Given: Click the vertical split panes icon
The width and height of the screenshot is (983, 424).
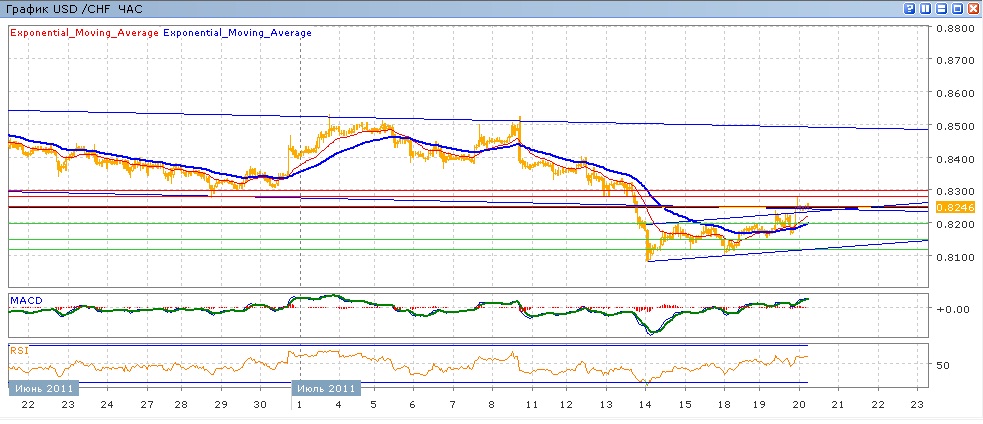Looking at the screenshot, I should 925,7.
